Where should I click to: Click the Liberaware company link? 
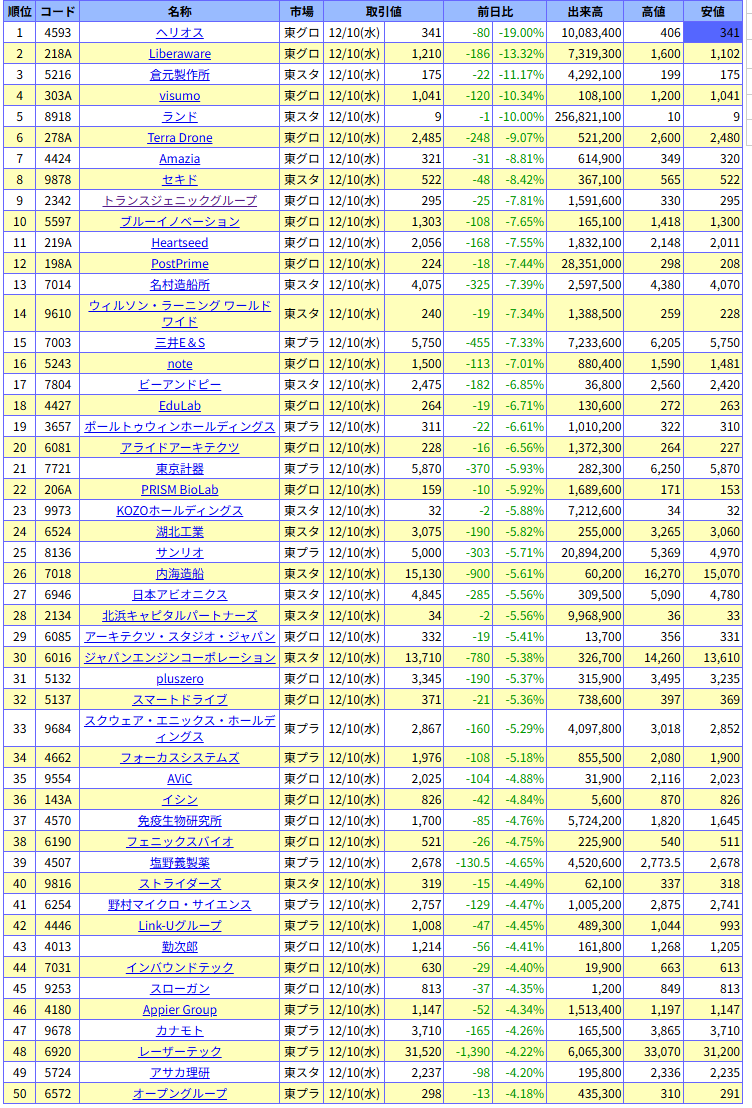coord(180,54)
